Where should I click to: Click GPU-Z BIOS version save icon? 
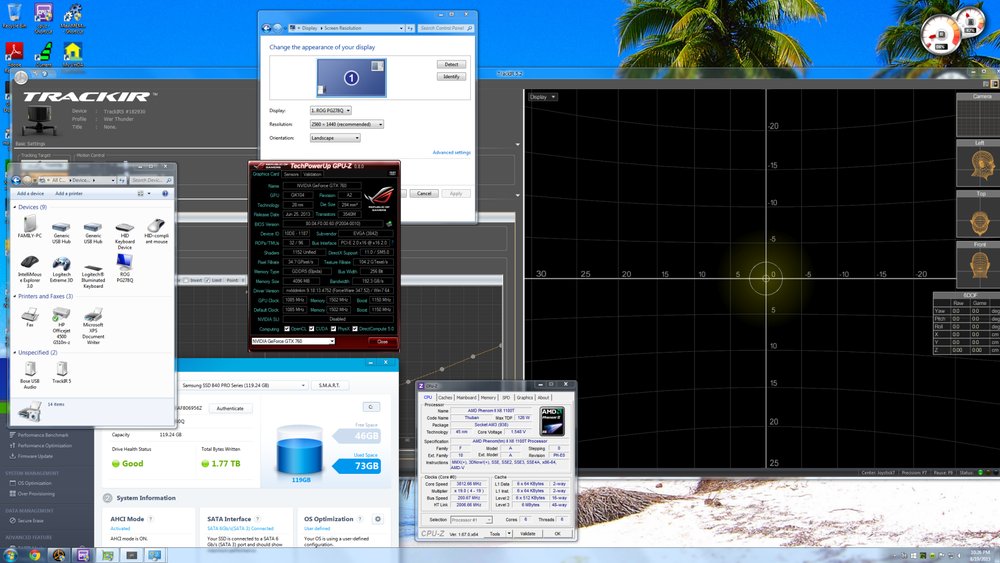tap(389, 224)
